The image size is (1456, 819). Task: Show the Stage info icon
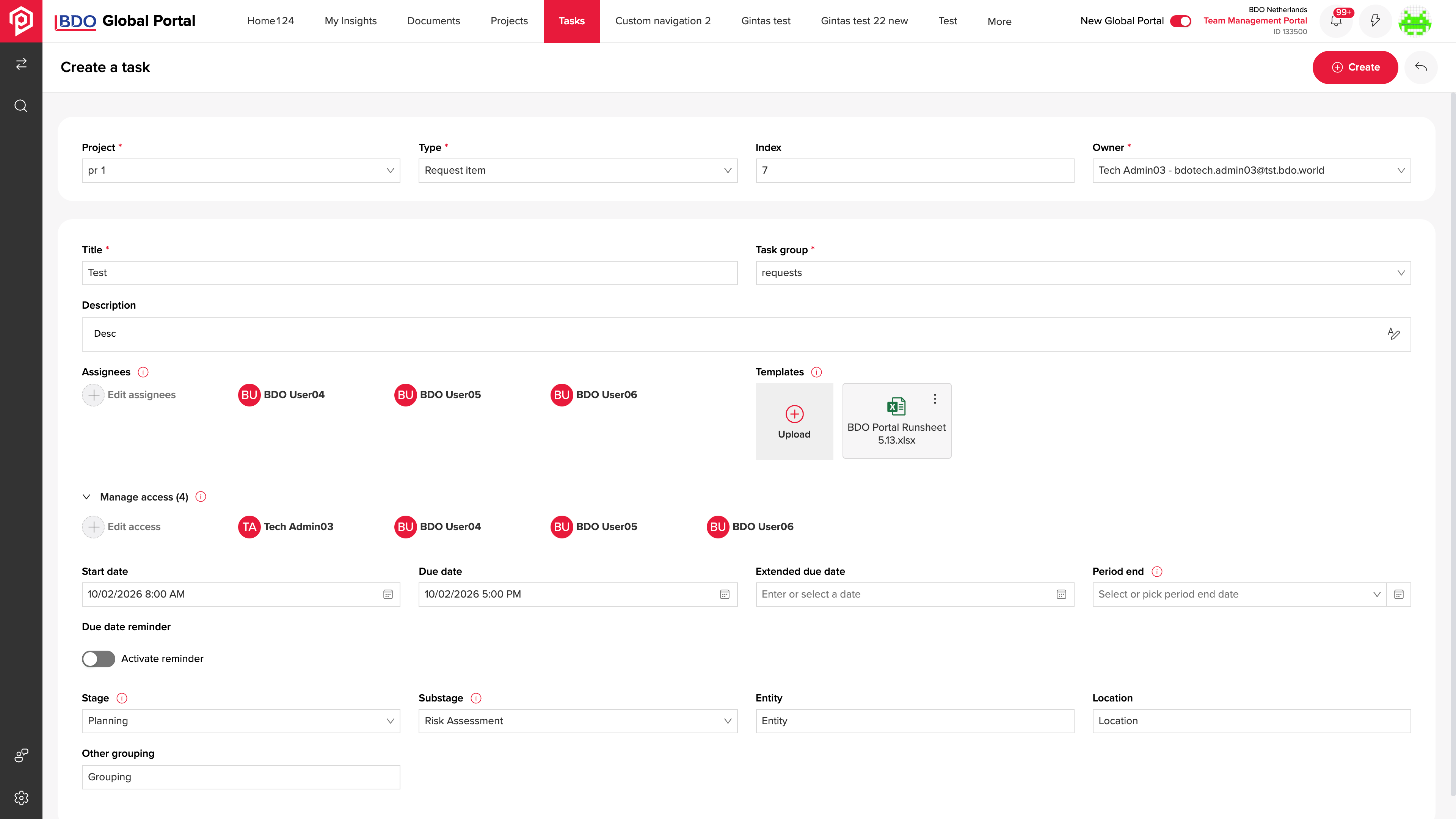(x=121, y=698)
